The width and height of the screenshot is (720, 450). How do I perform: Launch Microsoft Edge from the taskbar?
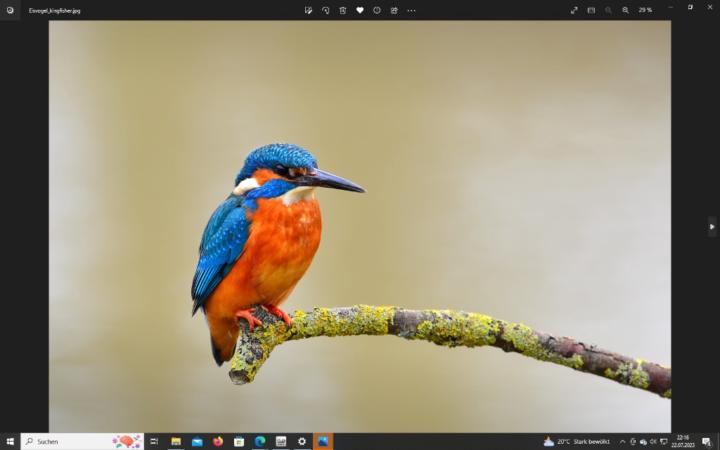pos(260,441)
